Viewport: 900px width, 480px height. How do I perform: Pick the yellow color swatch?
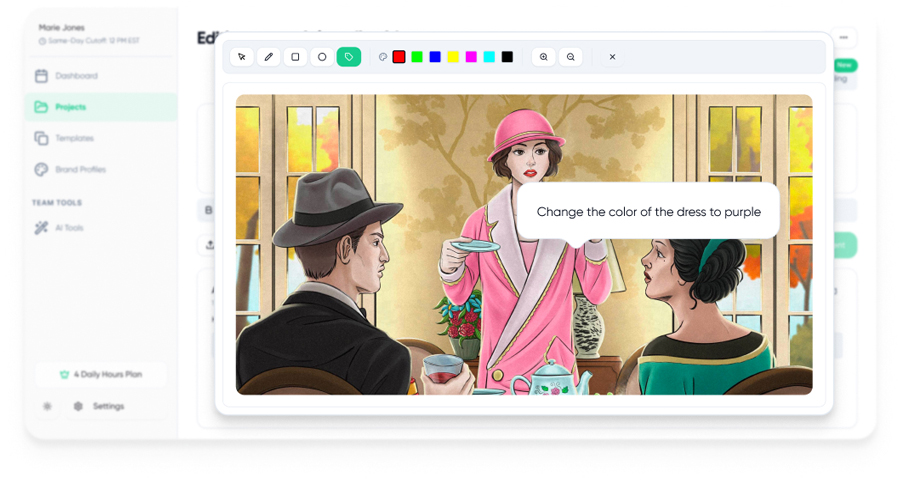coord(453,57)
